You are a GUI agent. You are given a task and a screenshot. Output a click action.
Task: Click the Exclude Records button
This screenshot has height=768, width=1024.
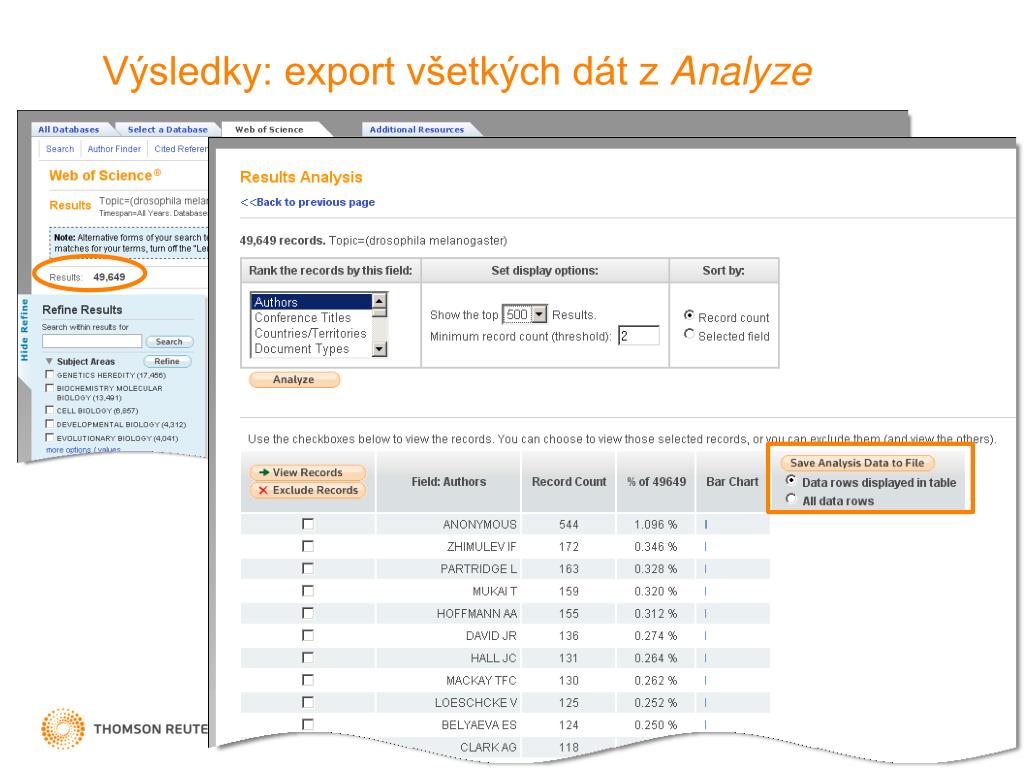point(308,490)
